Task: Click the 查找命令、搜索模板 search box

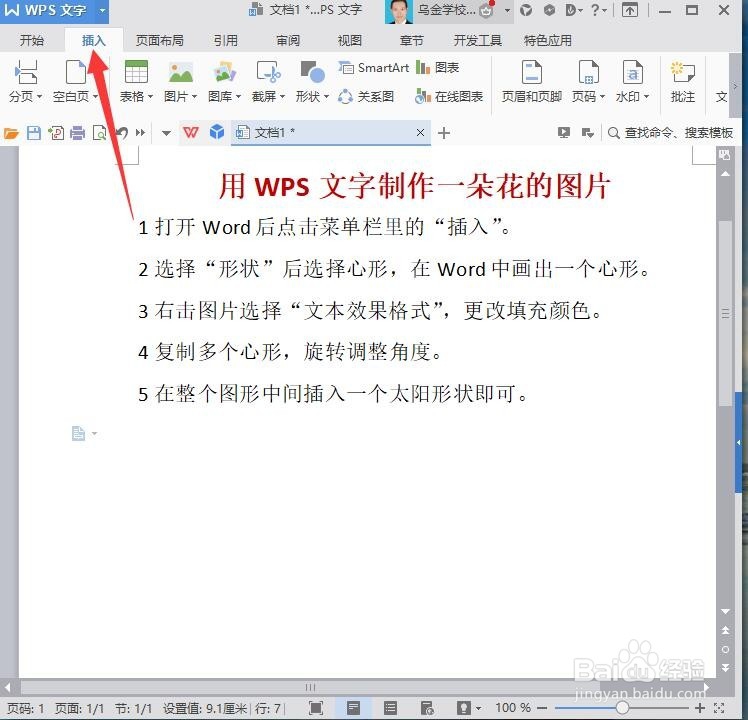Action: [x=671, y=133]
